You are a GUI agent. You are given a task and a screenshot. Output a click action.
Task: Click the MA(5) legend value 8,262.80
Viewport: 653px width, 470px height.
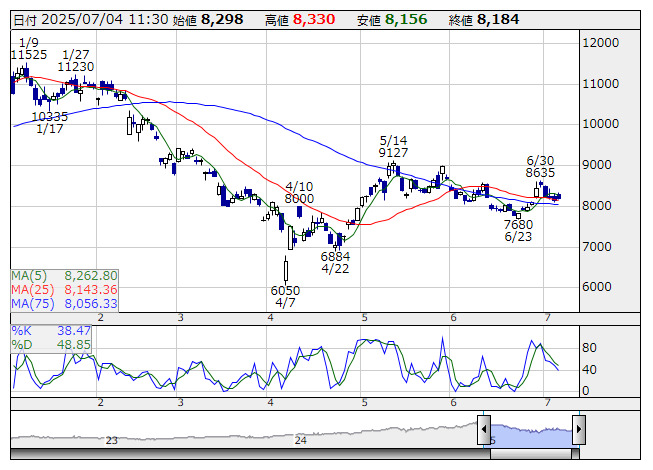91,276
